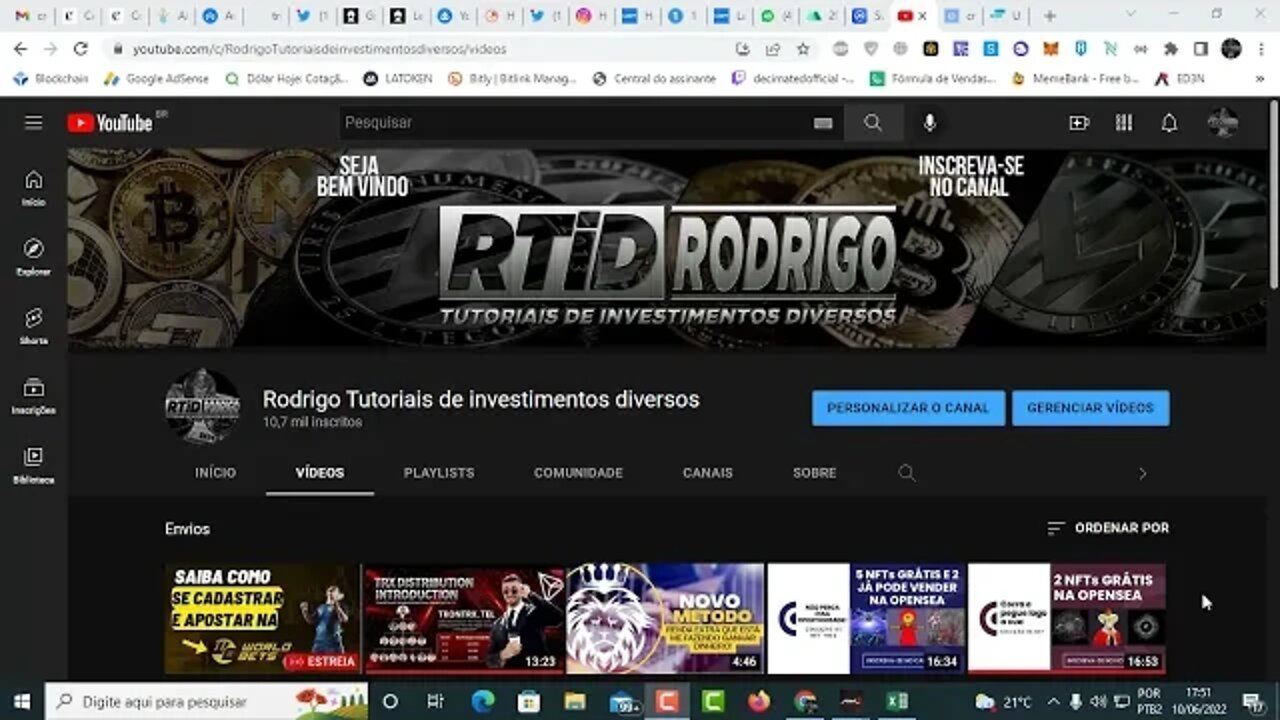Open Chrome three-dot menu
1280x720 pixels.
click(1262, 48)
